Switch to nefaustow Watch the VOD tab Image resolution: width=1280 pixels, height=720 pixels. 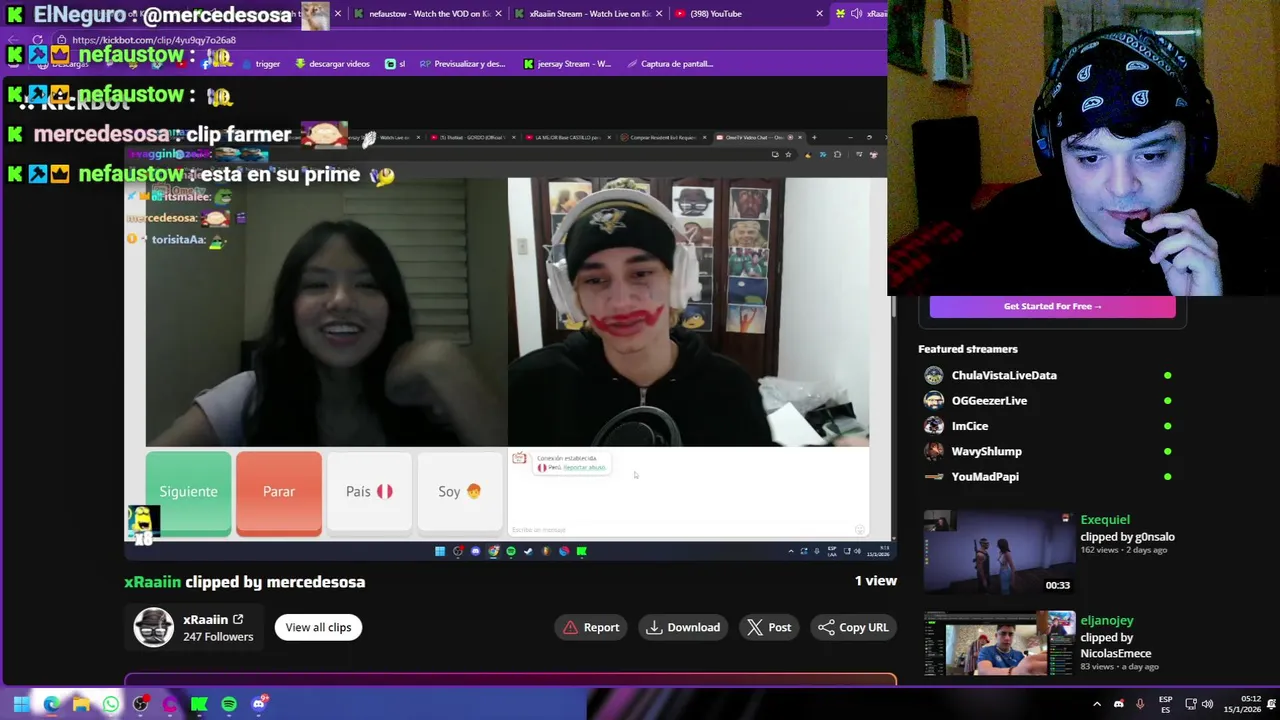click(x=428, y=13)
